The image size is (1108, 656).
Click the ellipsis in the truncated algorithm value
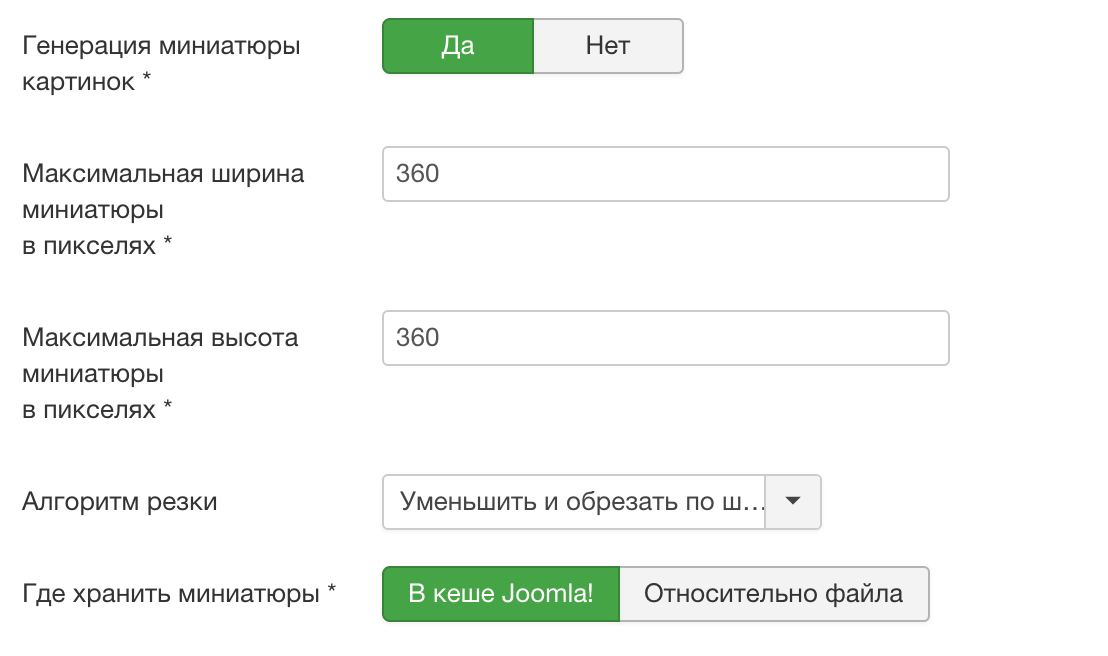752,503
